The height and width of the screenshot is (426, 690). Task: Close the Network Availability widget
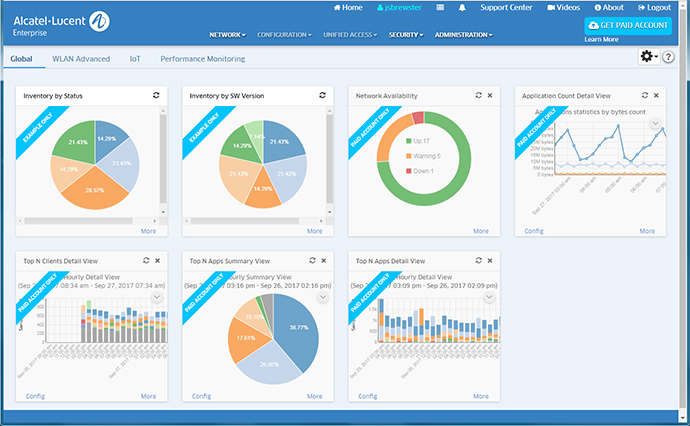pos(489,95)
